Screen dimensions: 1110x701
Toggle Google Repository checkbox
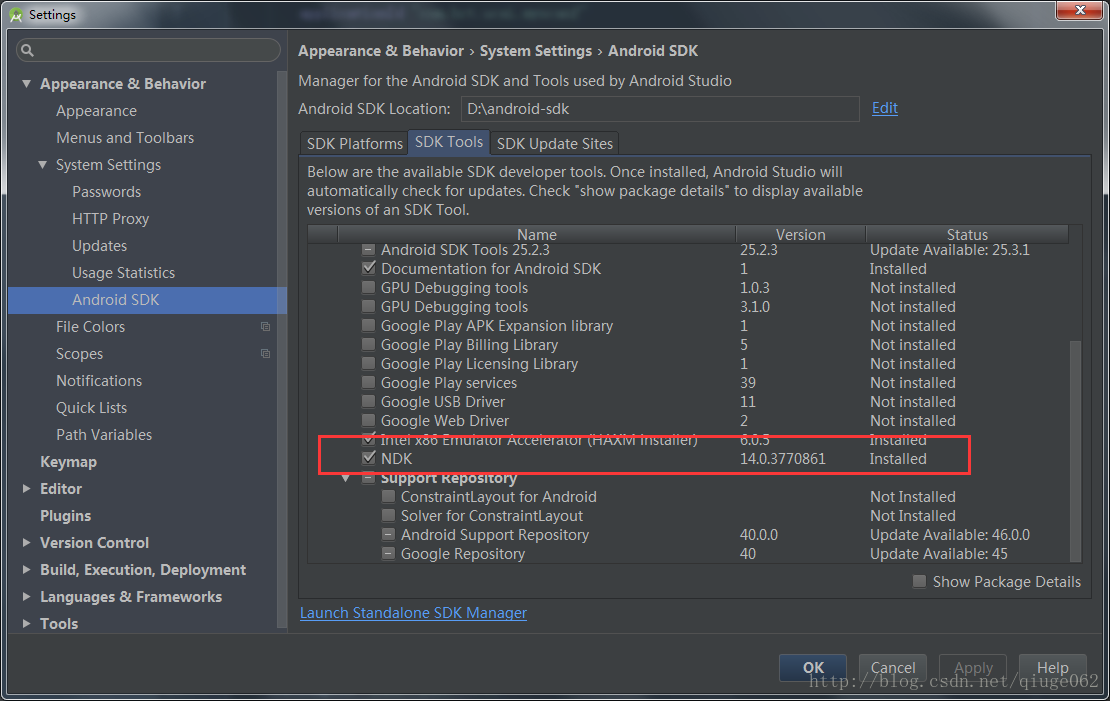pyautogui.click(x=389, y=554)
